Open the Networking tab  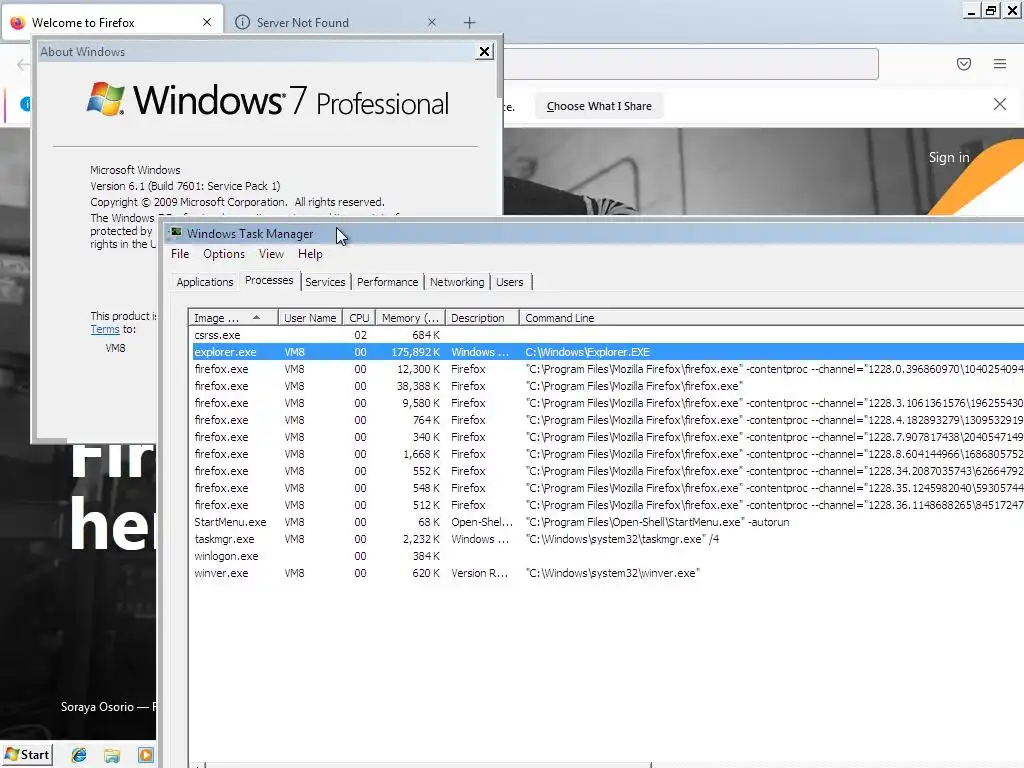pyautogui.click(x=457, y=282)
